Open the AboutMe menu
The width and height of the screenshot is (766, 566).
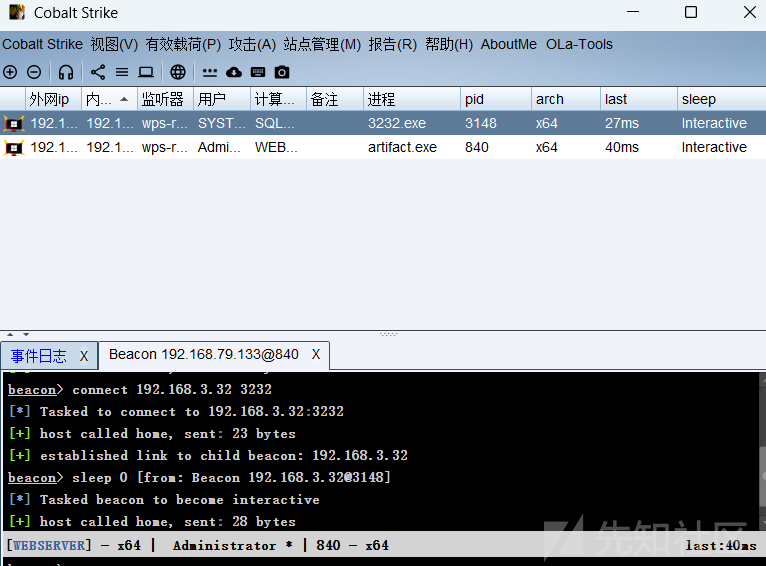(509, 44)
